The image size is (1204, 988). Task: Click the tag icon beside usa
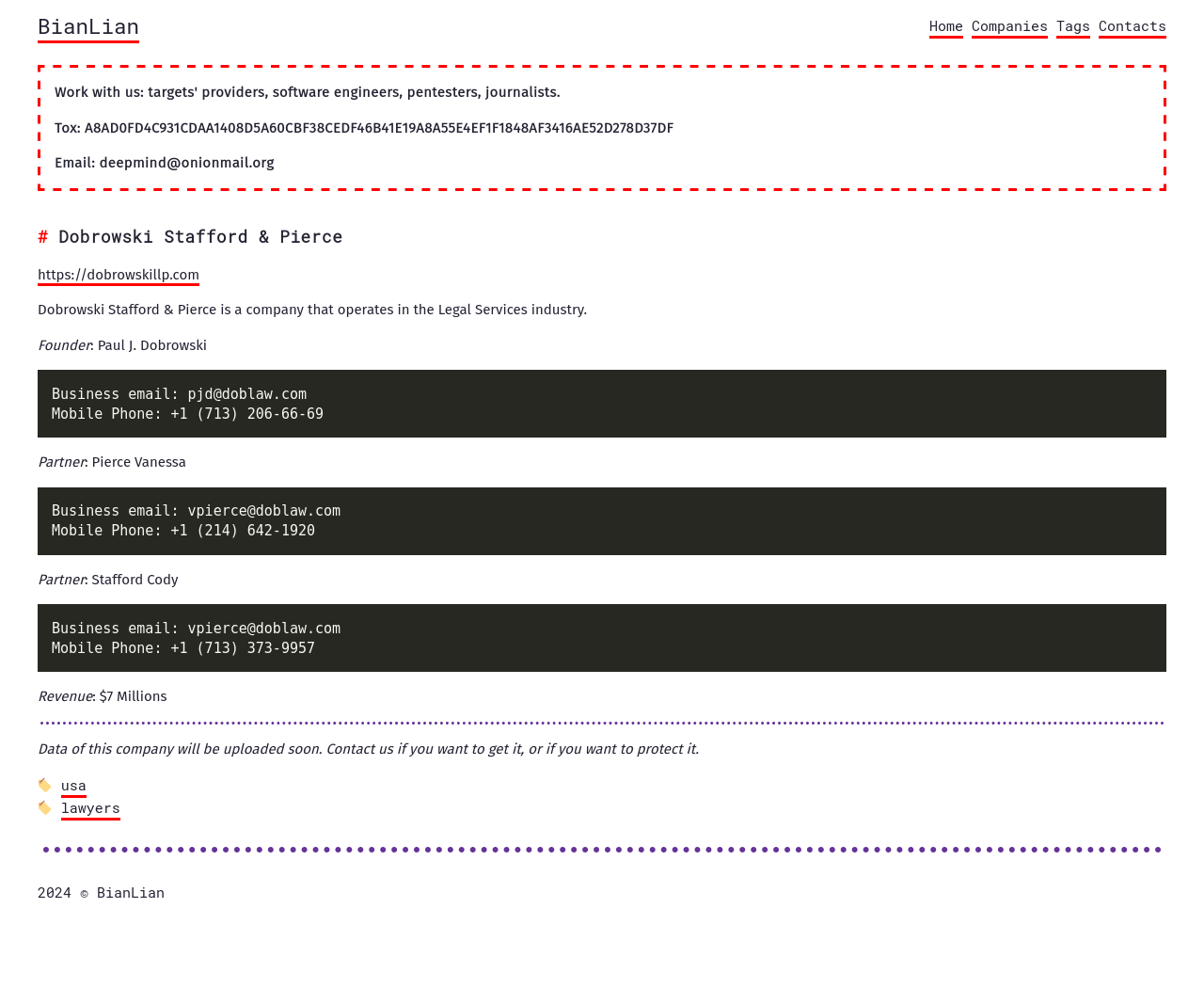click(x=45, y=785)
